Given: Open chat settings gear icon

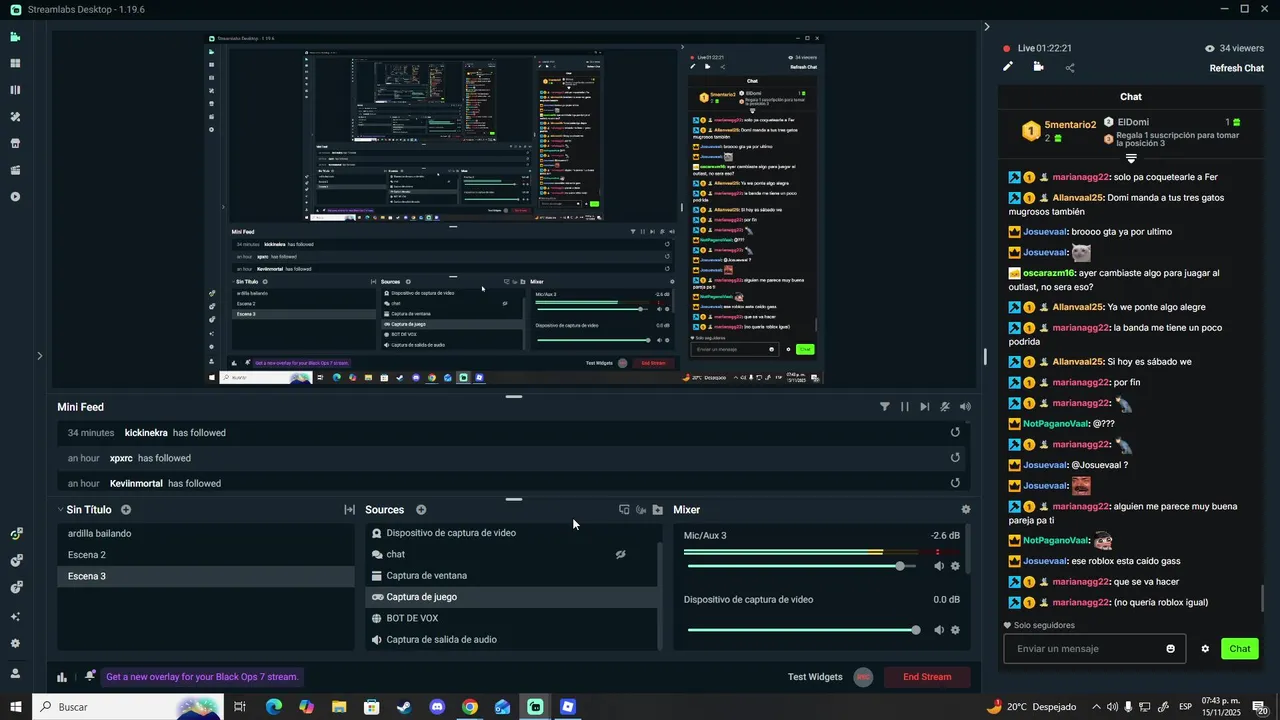Looking at the screenshot, I should 1205,649.
